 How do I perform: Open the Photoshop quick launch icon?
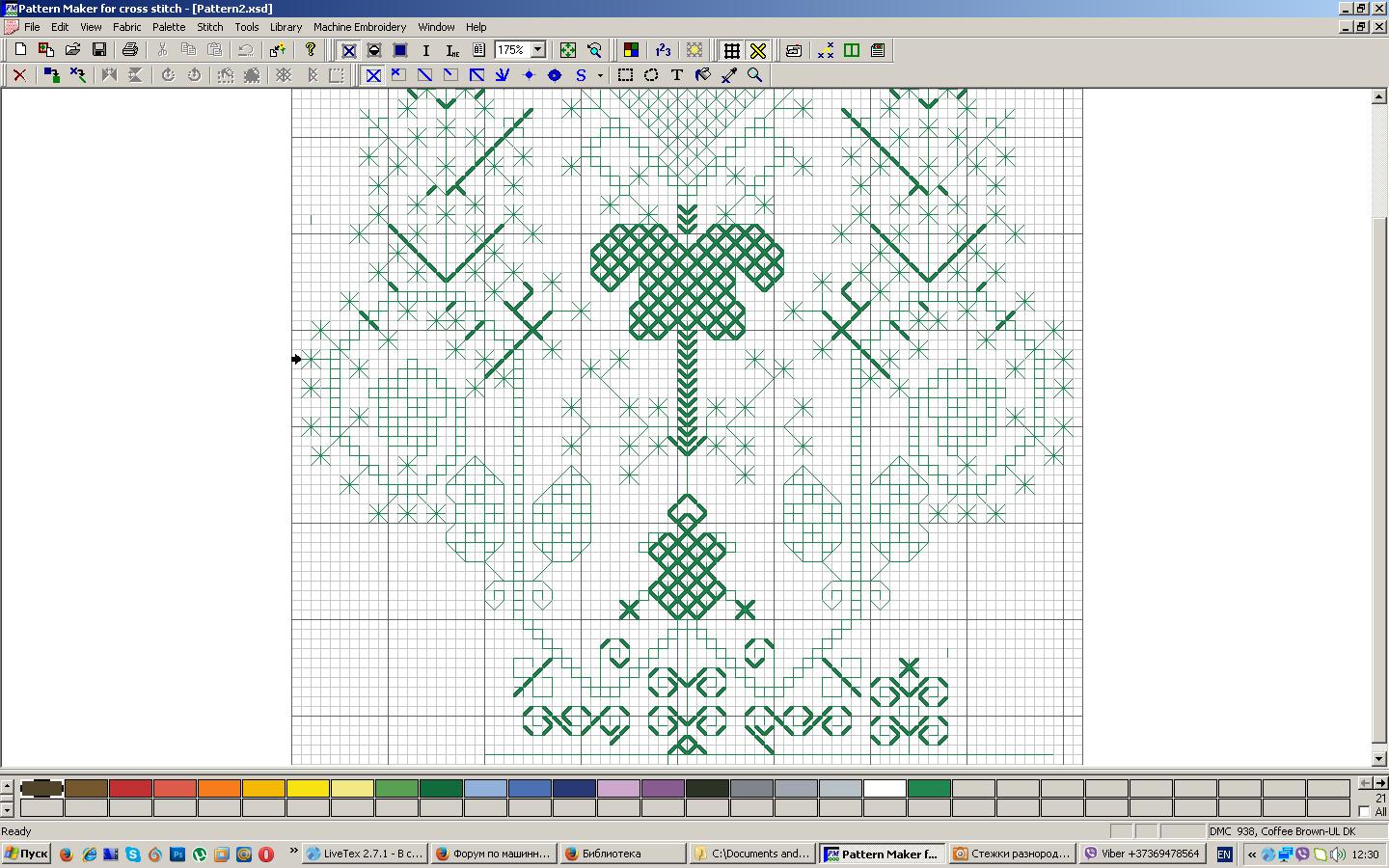click(177, 854)
